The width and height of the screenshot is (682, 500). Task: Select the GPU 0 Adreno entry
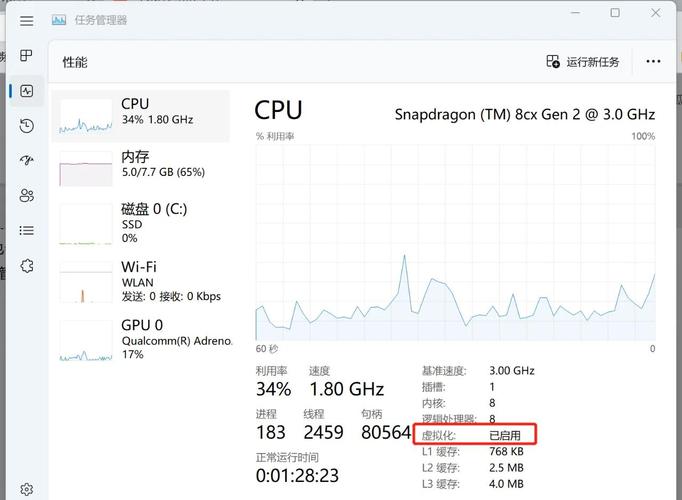[140, 340]
